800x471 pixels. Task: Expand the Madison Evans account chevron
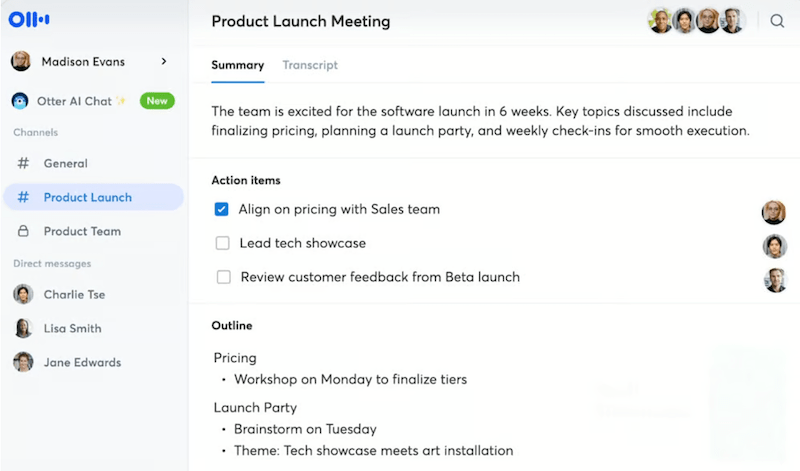164,61
